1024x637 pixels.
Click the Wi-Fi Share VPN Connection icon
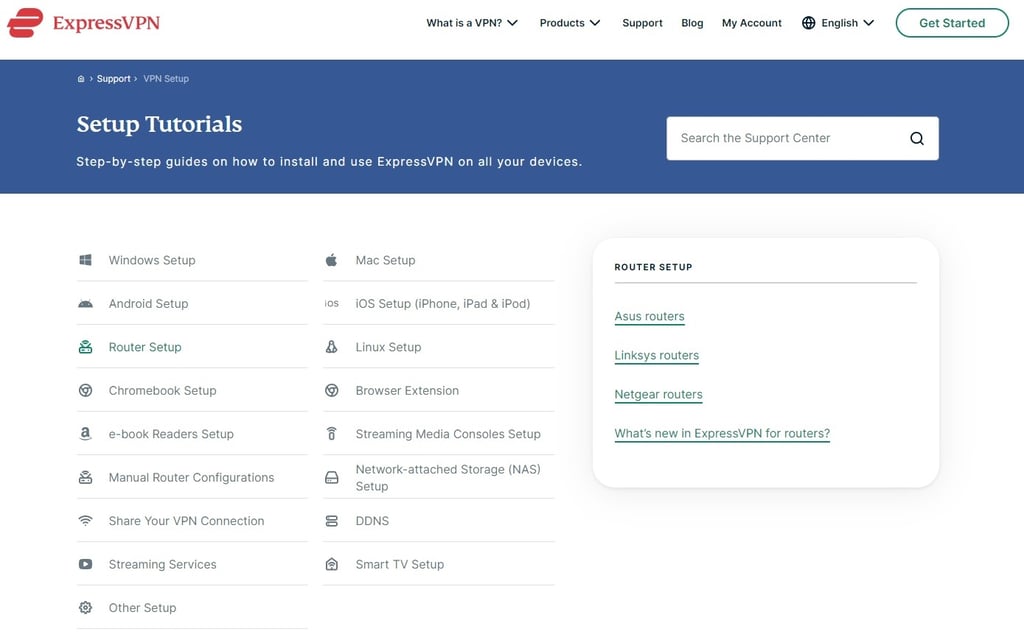(x=86, y=521)
